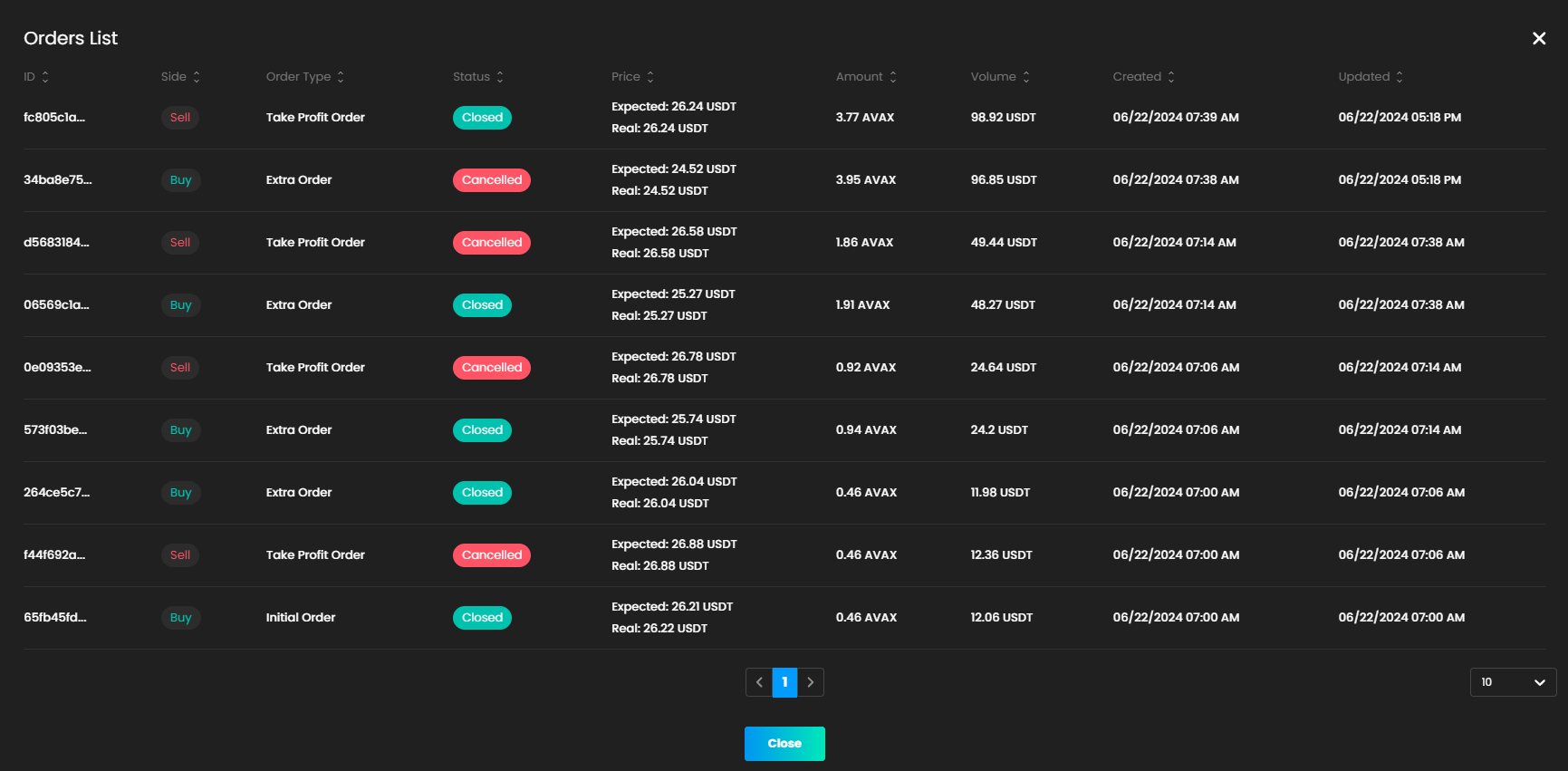
Task: Sort orders by ID column arrows
Action: (45, 77)
